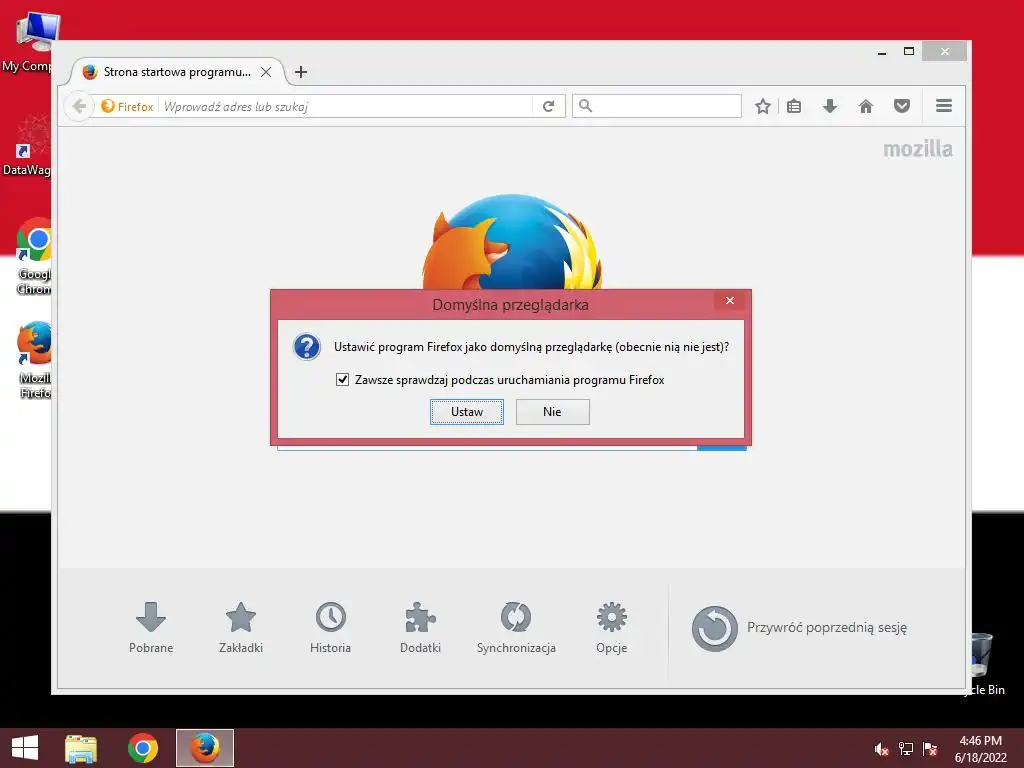
Task: Click the network tray icon
Action: (x=906, y=749)
